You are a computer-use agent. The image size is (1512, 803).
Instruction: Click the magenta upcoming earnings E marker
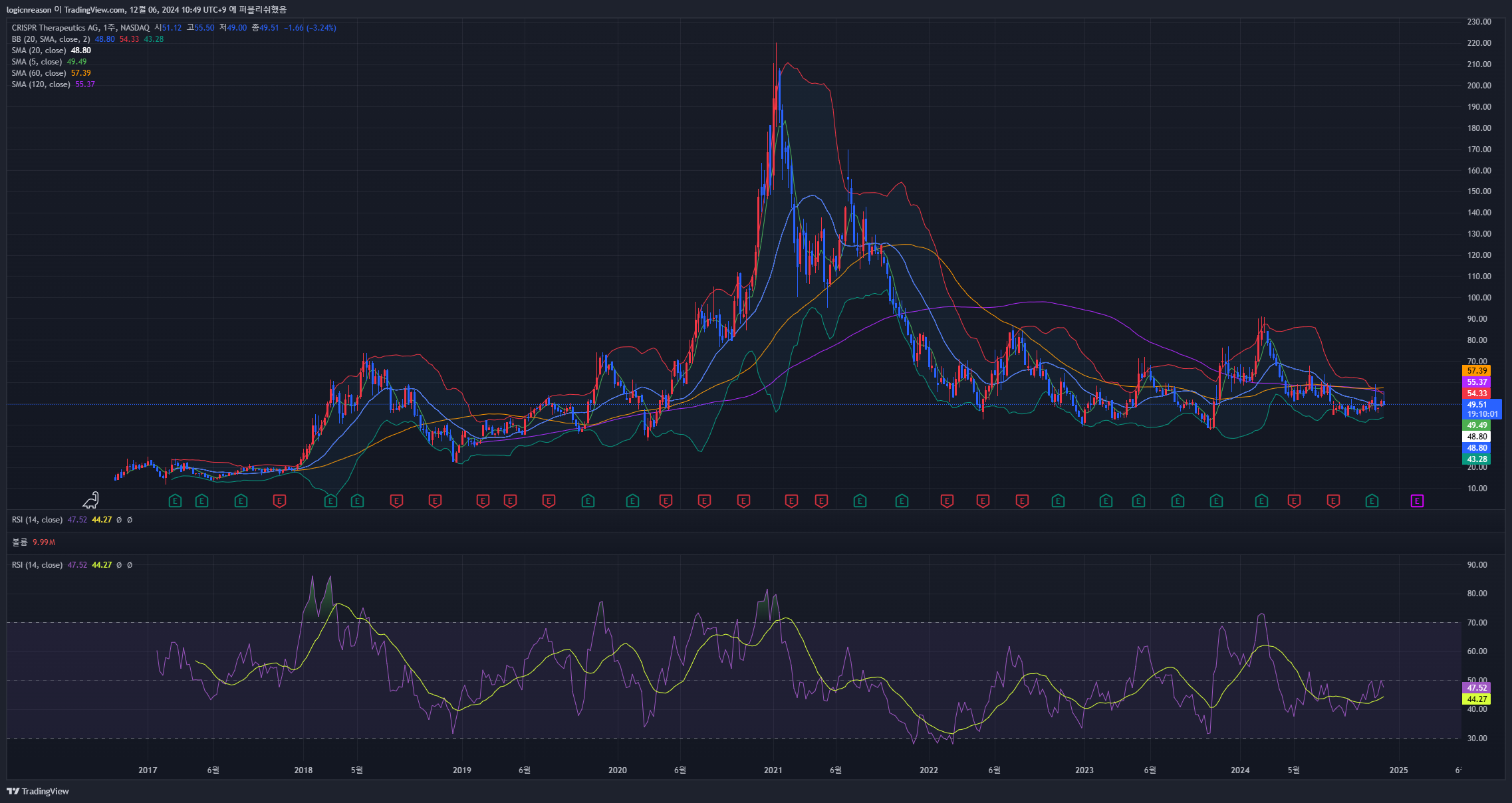(x=1417, y=501)
